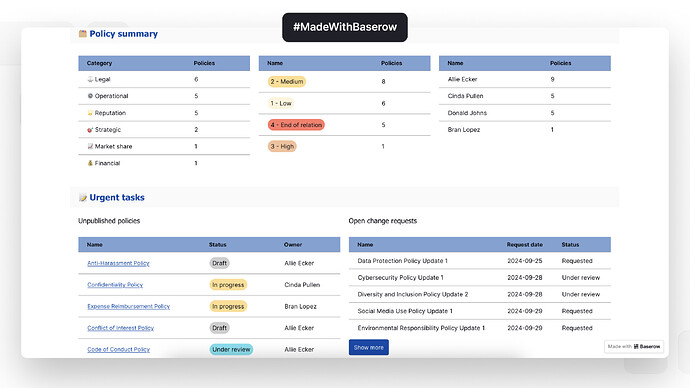Select the '1 - Low' tag
690x388 pixels.
click(x=281, y=103)
